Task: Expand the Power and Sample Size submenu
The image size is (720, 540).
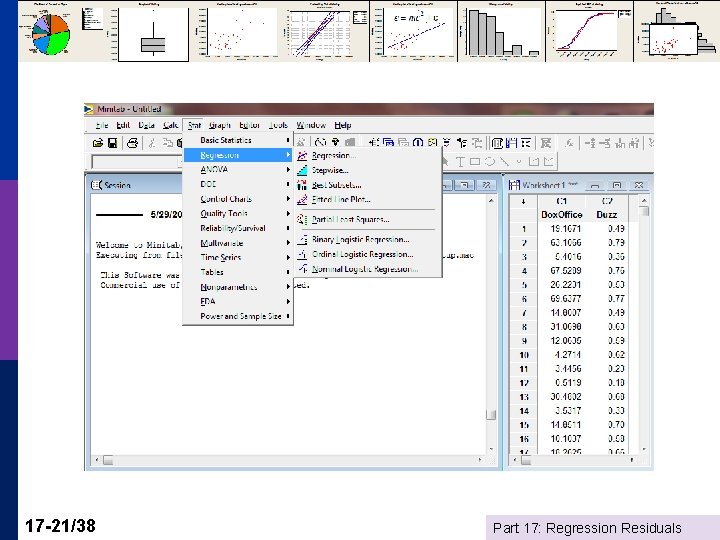Action: pos(238,316)
